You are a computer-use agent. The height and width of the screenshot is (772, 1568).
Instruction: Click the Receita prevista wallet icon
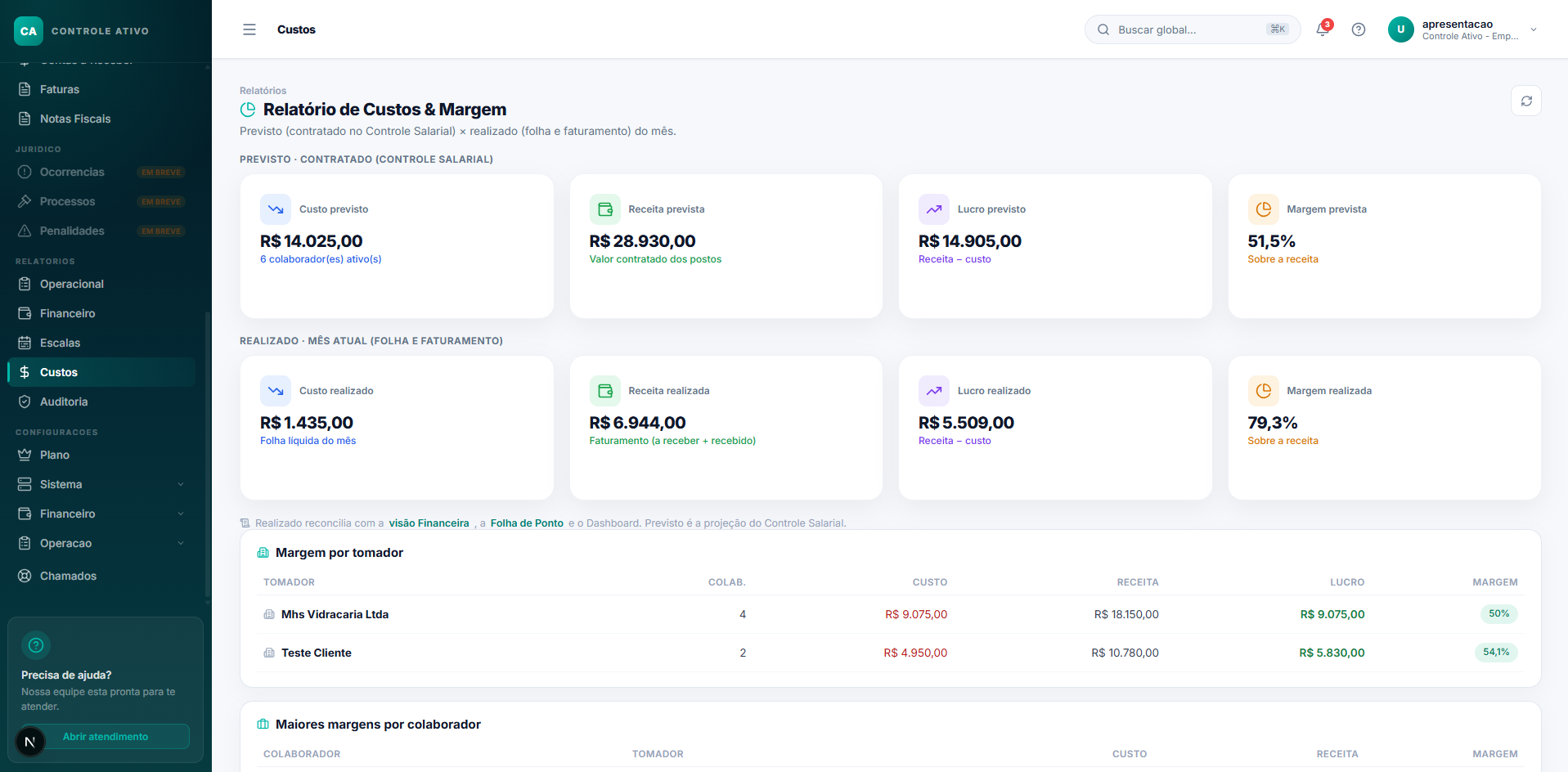coord(605,209)
